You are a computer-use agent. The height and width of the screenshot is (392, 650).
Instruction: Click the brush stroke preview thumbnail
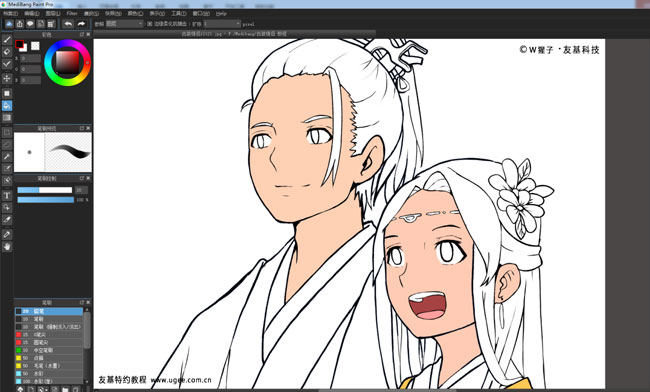[68, 152]
